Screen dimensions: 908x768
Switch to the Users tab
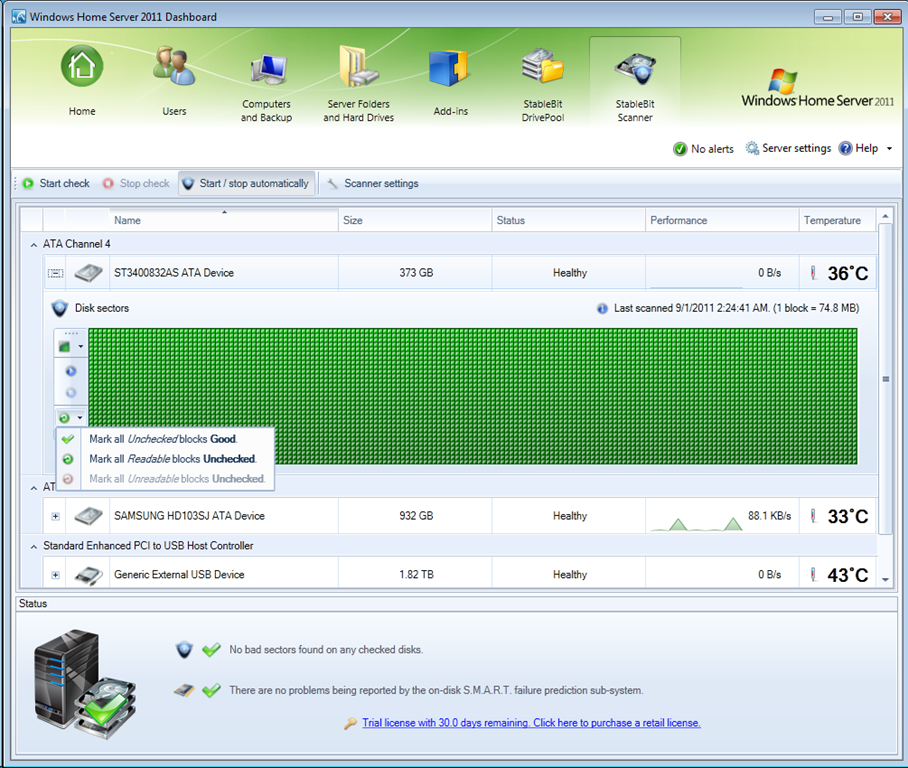(x=174, y=82)
